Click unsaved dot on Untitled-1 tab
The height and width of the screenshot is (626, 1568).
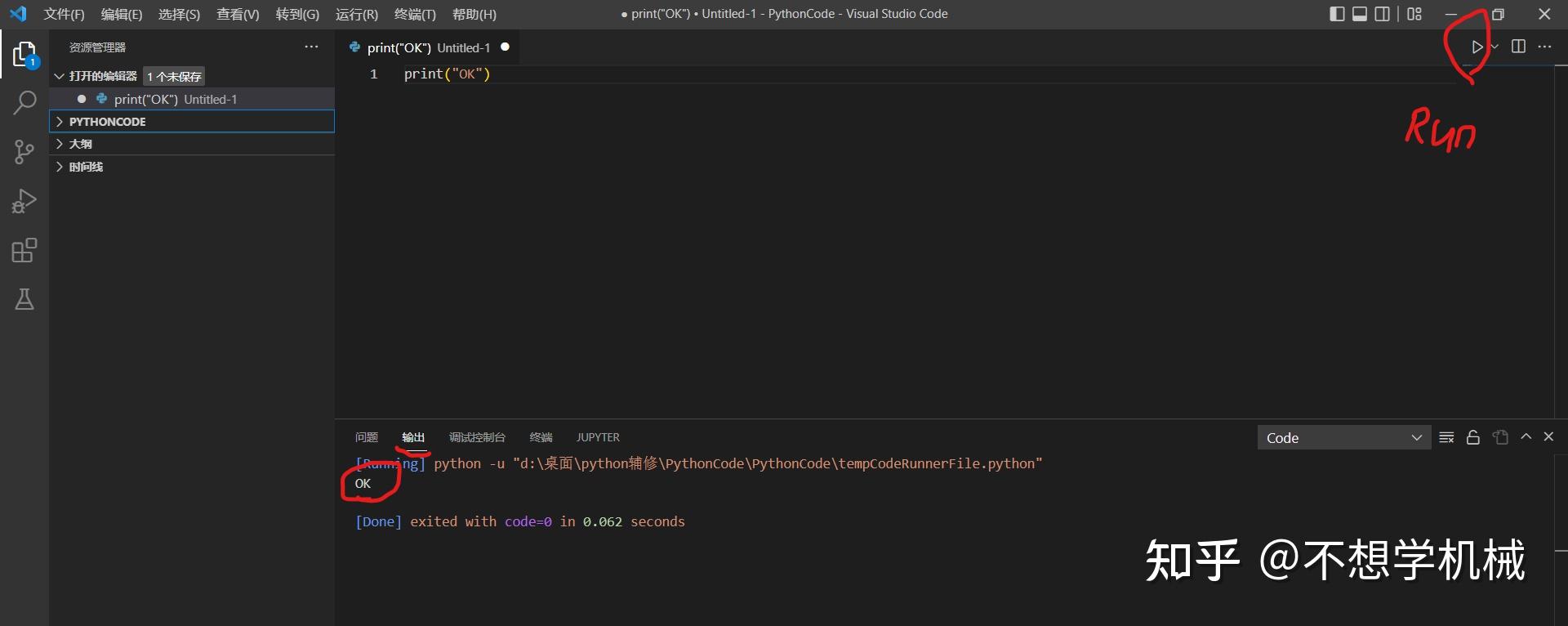pos(505,47)
